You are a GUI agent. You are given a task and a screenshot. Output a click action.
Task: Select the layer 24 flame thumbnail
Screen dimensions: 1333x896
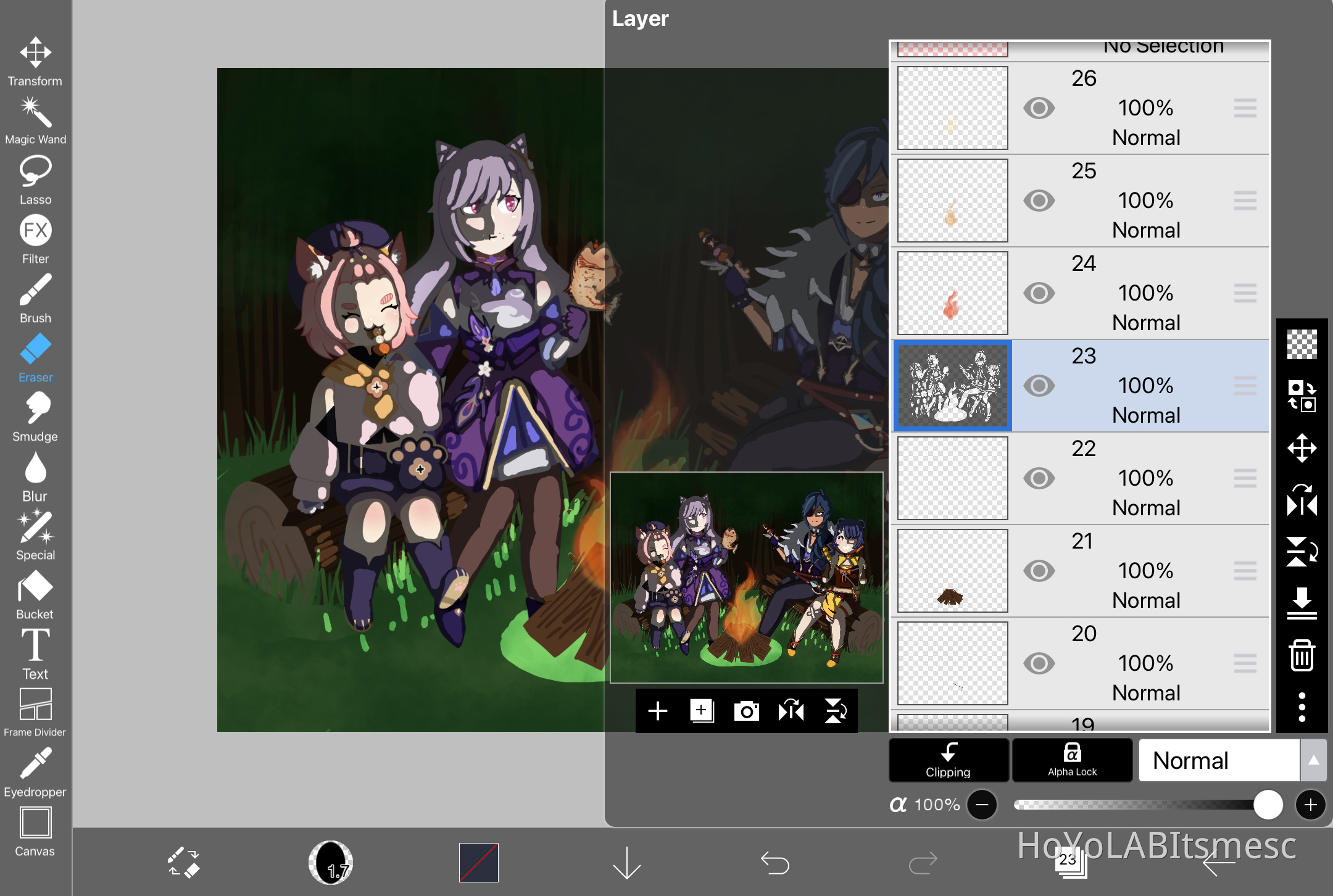tap(952, 293)
